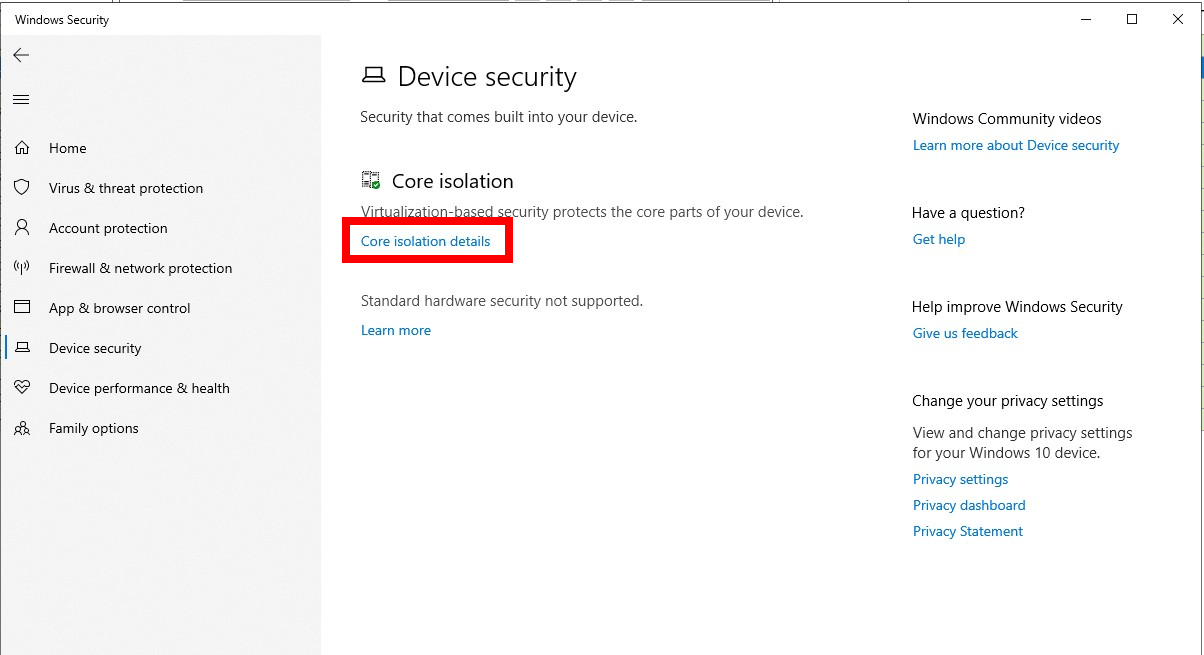Click the App & browser control window icon
The width and height of the screenshot is (1204, 655).
(22, 308)
